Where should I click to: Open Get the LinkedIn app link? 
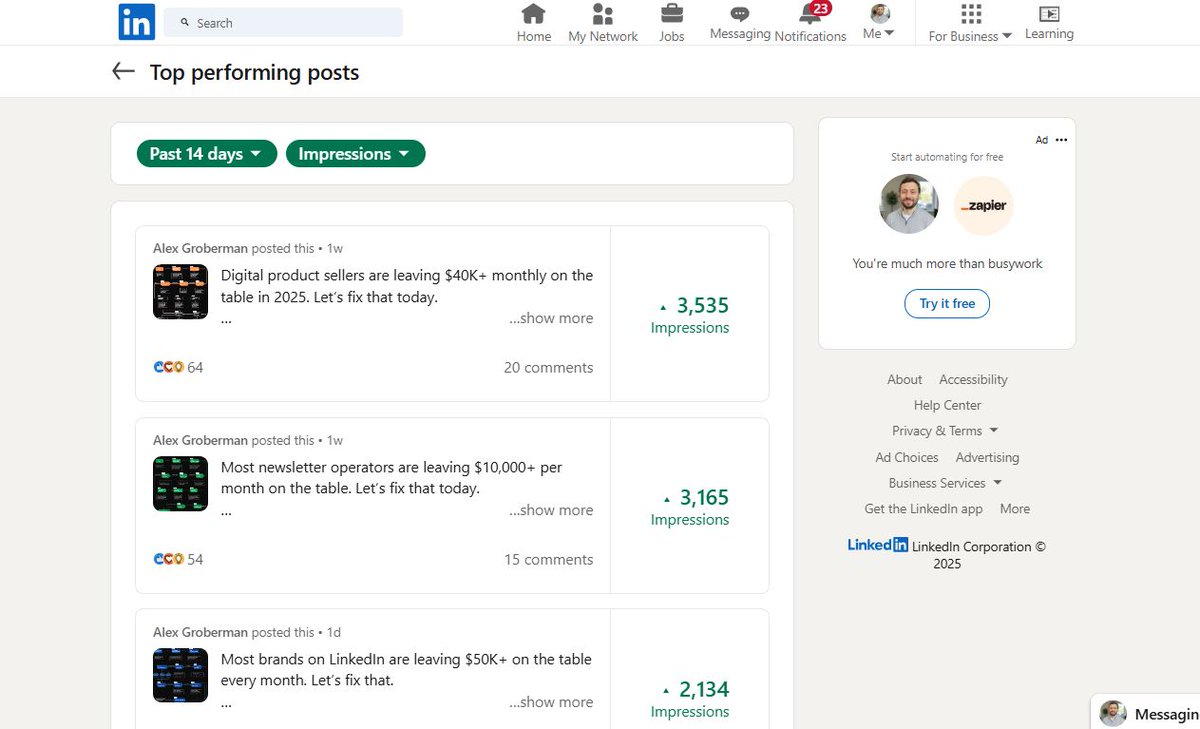tap(923, 509)
